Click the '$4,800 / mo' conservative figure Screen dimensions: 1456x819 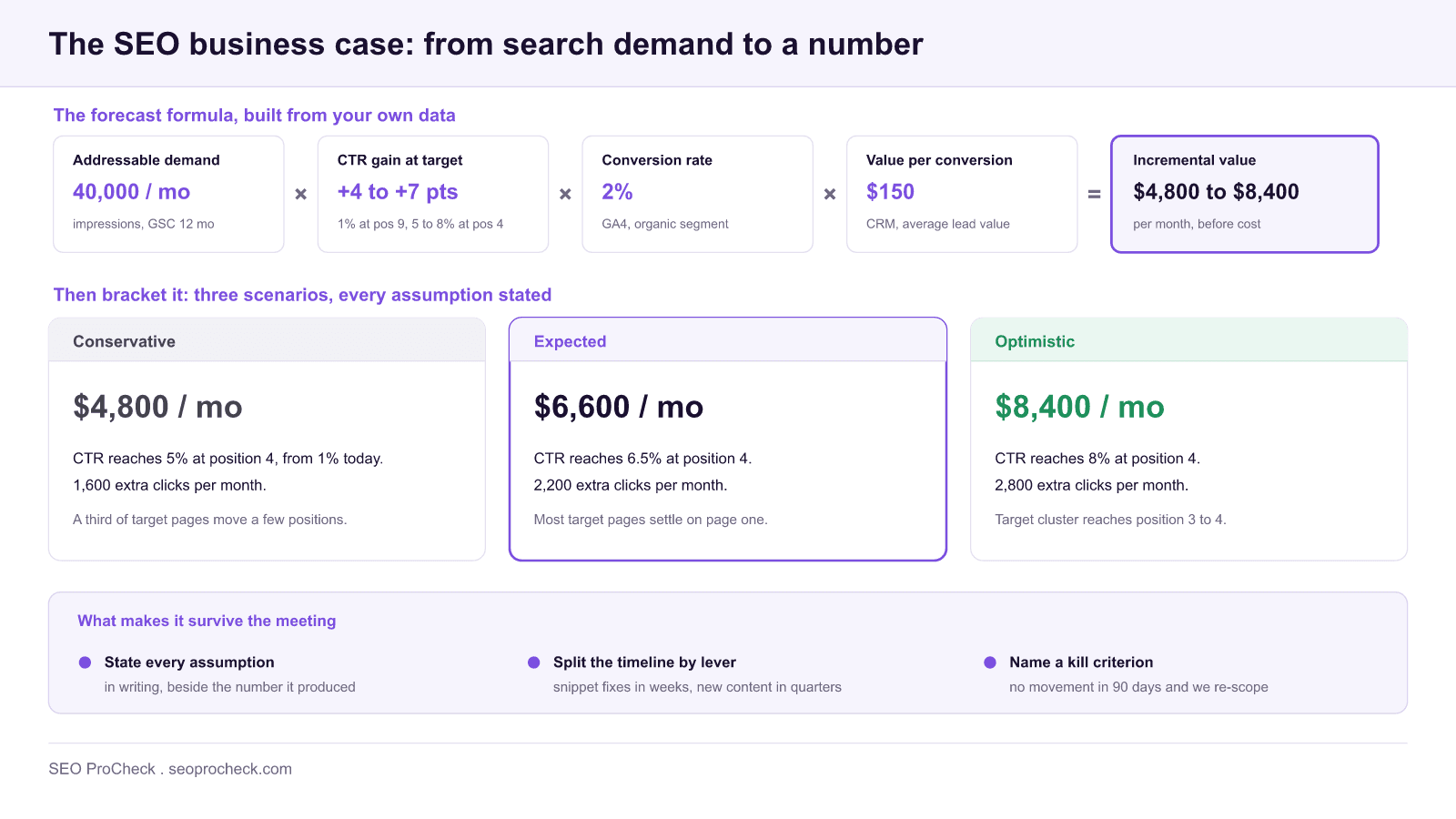pyautogui.click(x=157, y=407)
